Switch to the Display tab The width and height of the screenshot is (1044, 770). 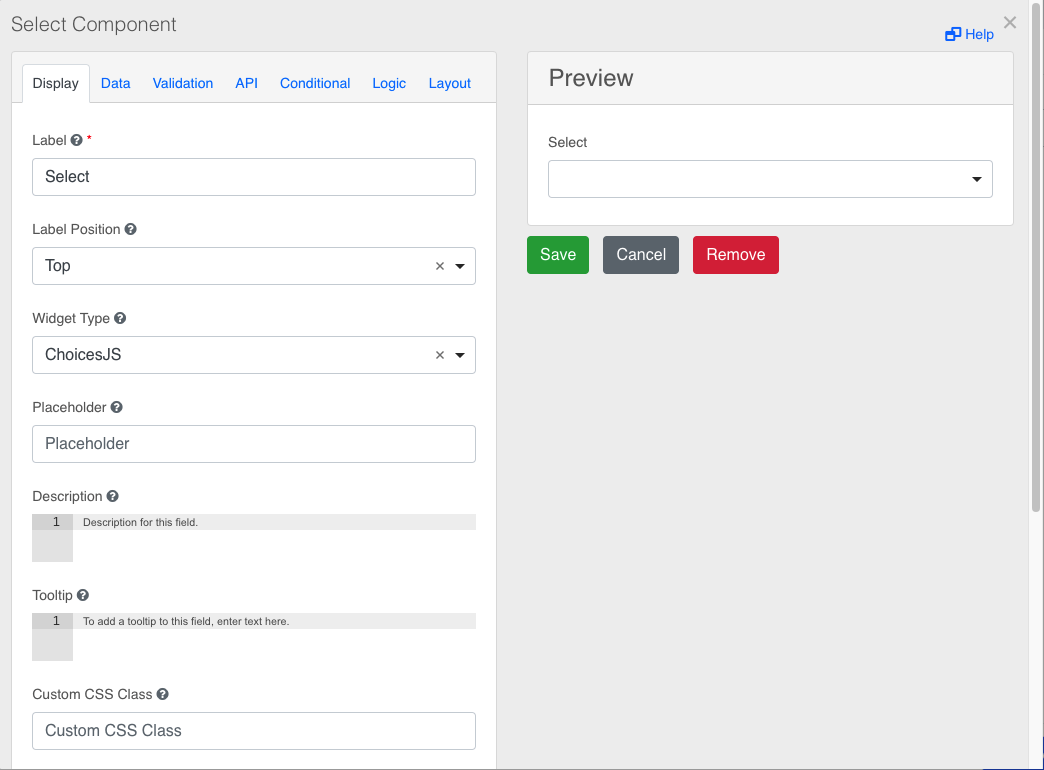coord(56,83)
